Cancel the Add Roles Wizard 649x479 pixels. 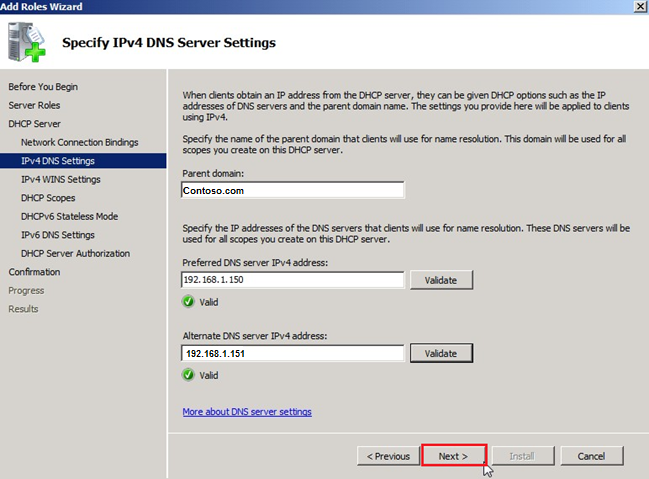click(591, 456)
